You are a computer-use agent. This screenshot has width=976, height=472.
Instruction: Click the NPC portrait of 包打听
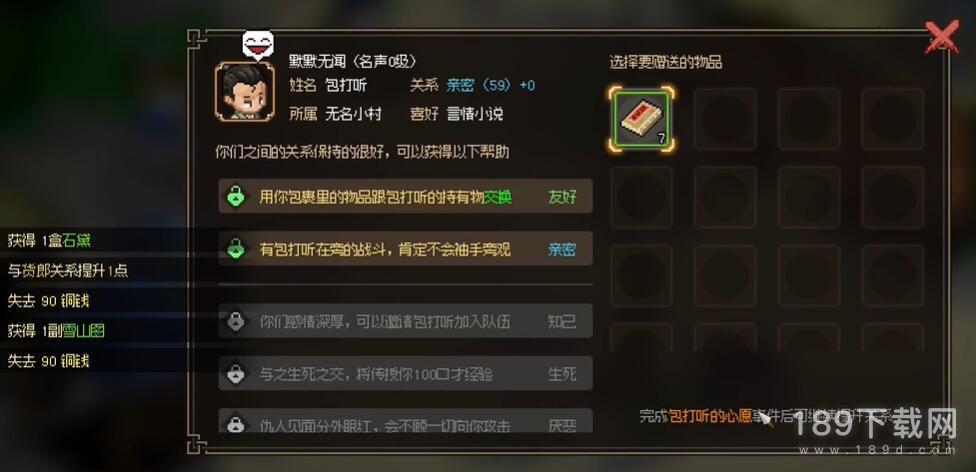coord(245,92)
